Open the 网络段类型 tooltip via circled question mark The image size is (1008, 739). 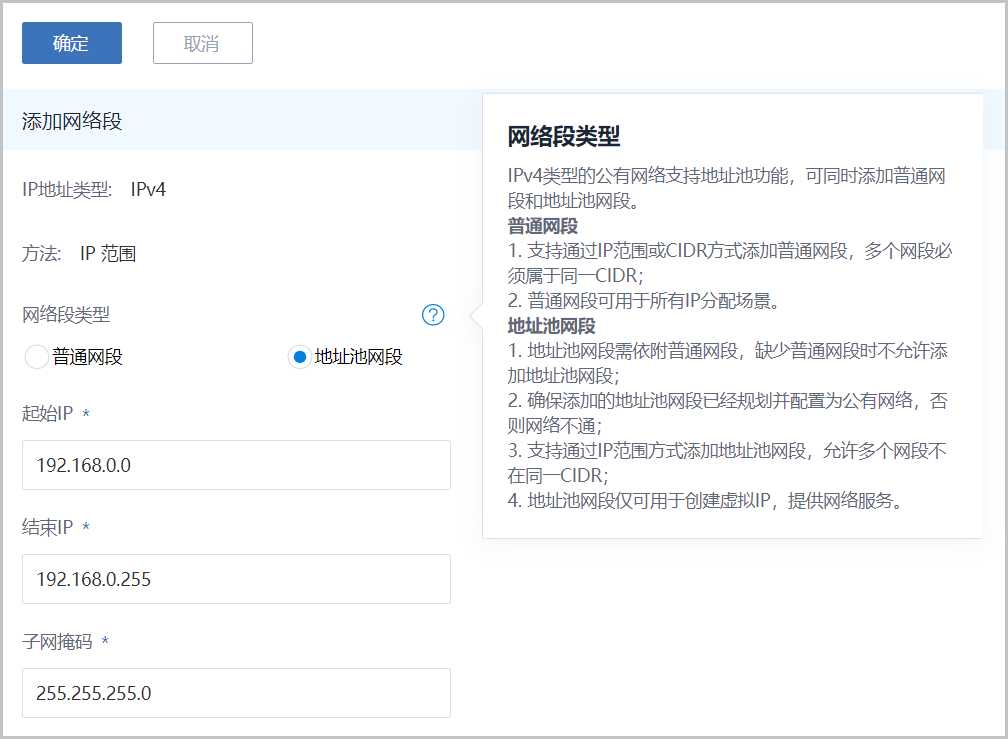[433, 315]
